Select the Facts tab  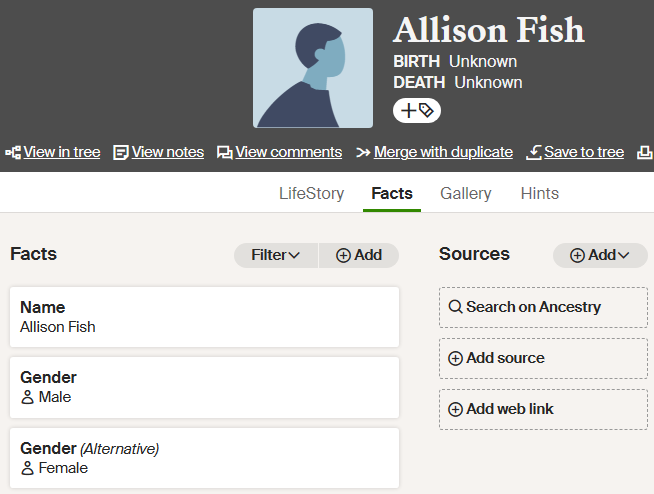click(x=392, y=194)
